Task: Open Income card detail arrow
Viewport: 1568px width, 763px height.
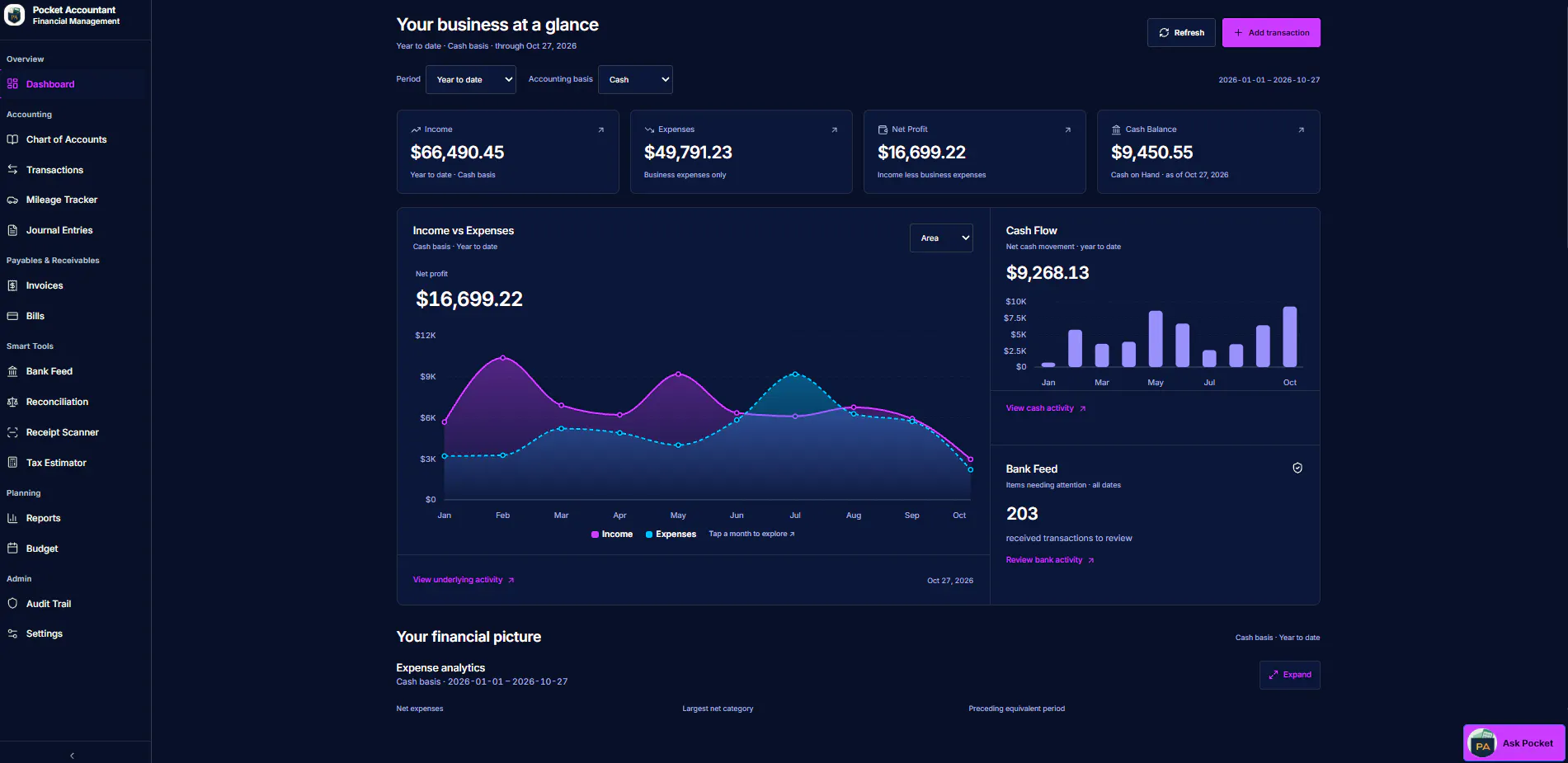Action: [x=600, y=130]
